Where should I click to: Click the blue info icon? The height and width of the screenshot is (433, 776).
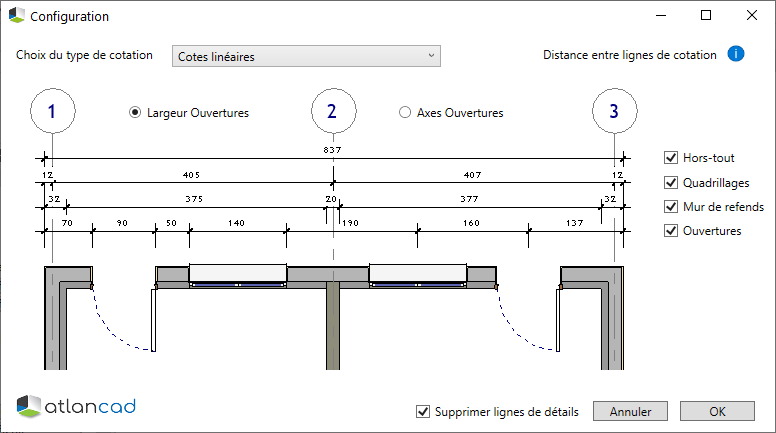point(735,53)
